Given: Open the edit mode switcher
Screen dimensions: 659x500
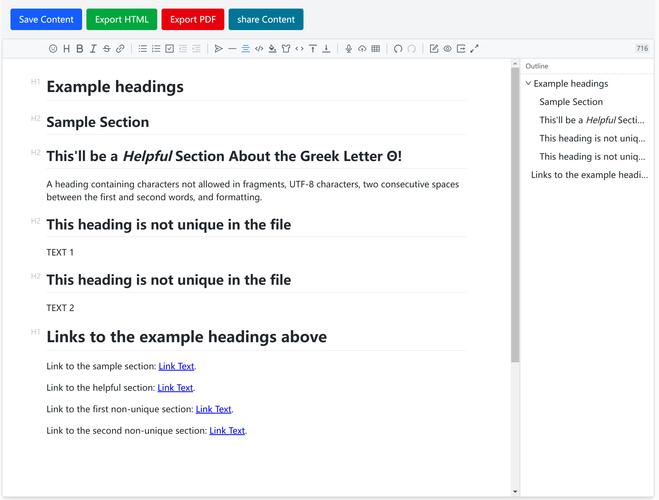Looking at the screenshot, I should (434, 48).
